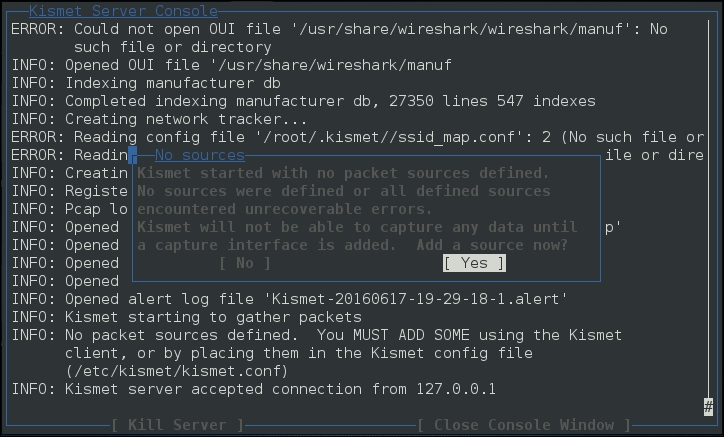Viewport: 724px width, 437px height.
Task: Choose No in the No sources dialog
Action: 245,263
